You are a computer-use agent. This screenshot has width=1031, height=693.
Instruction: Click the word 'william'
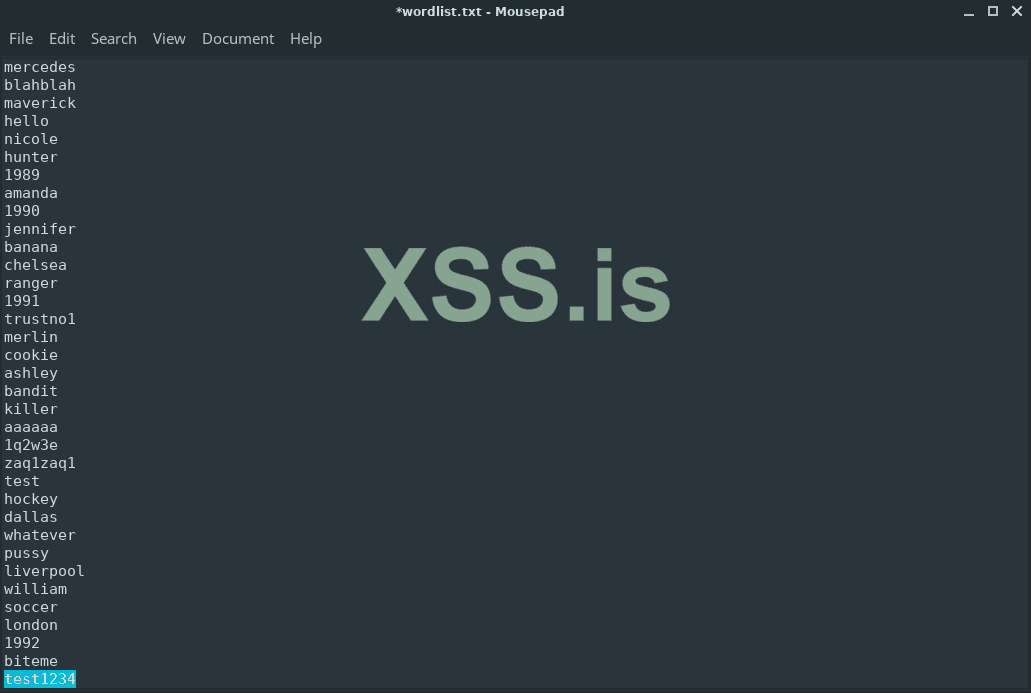click(35, 589)
